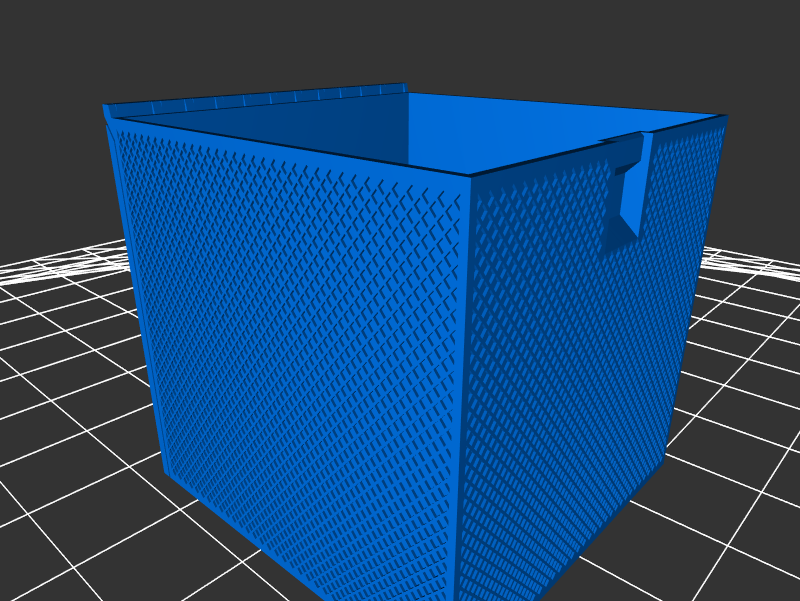Click the front vertical corner edge of box
This screenshot has width=800, height=601.
tap(463, 388)
